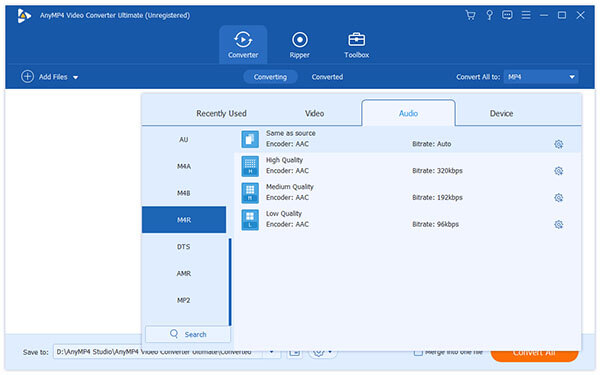This screenshot has height=375, width=600.
Task: Click the 'Bitrate: 96kbps' value
Action: pos(435,224)
